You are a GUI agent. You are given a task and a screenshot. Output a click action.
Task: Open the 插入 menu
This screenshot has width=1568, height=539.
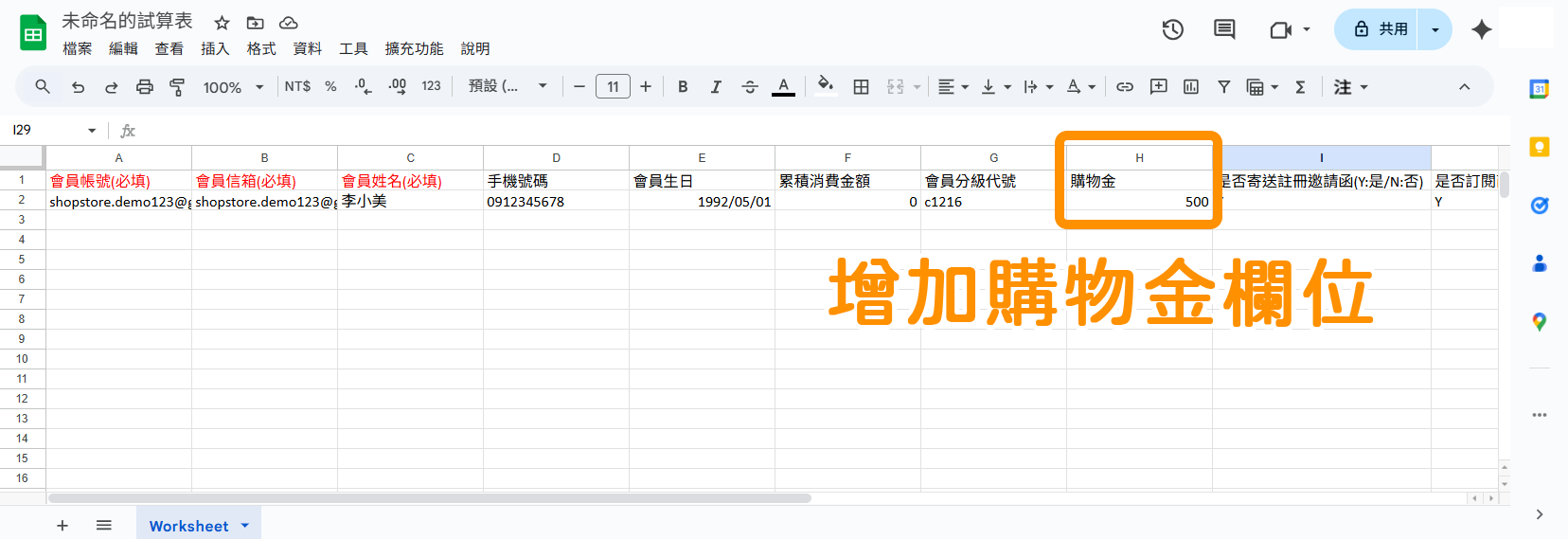pos(215,48)
